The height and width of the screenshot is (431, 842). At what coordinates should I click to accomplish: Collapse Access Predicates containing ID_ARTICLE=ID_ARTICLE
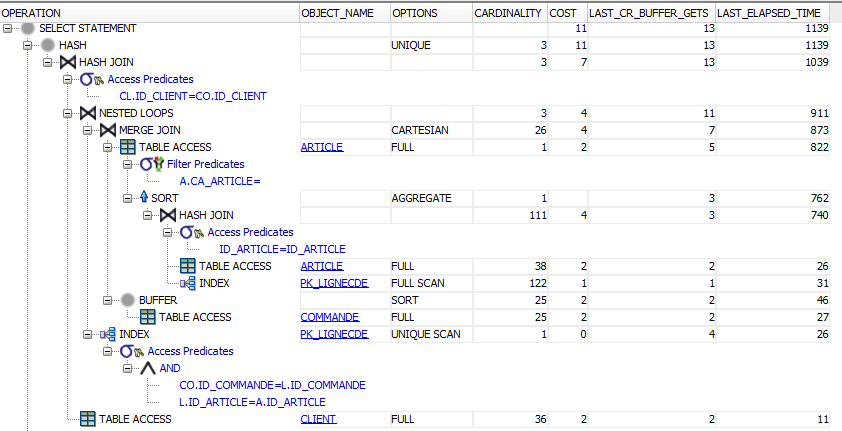coord(167,232)
